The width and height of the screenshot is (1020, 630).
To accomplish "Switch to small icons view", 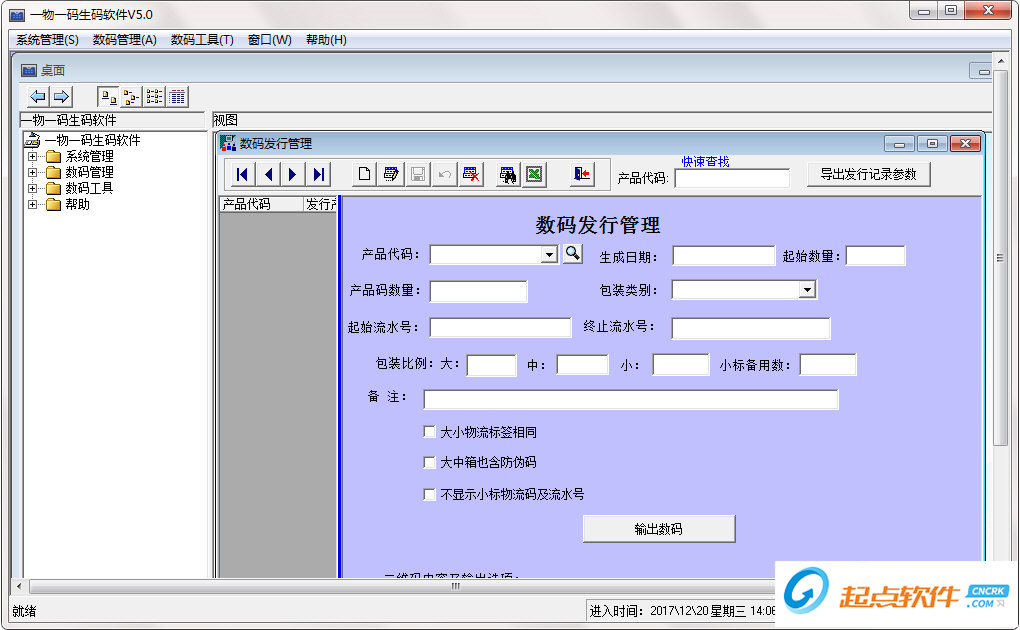I will (131, 97).
